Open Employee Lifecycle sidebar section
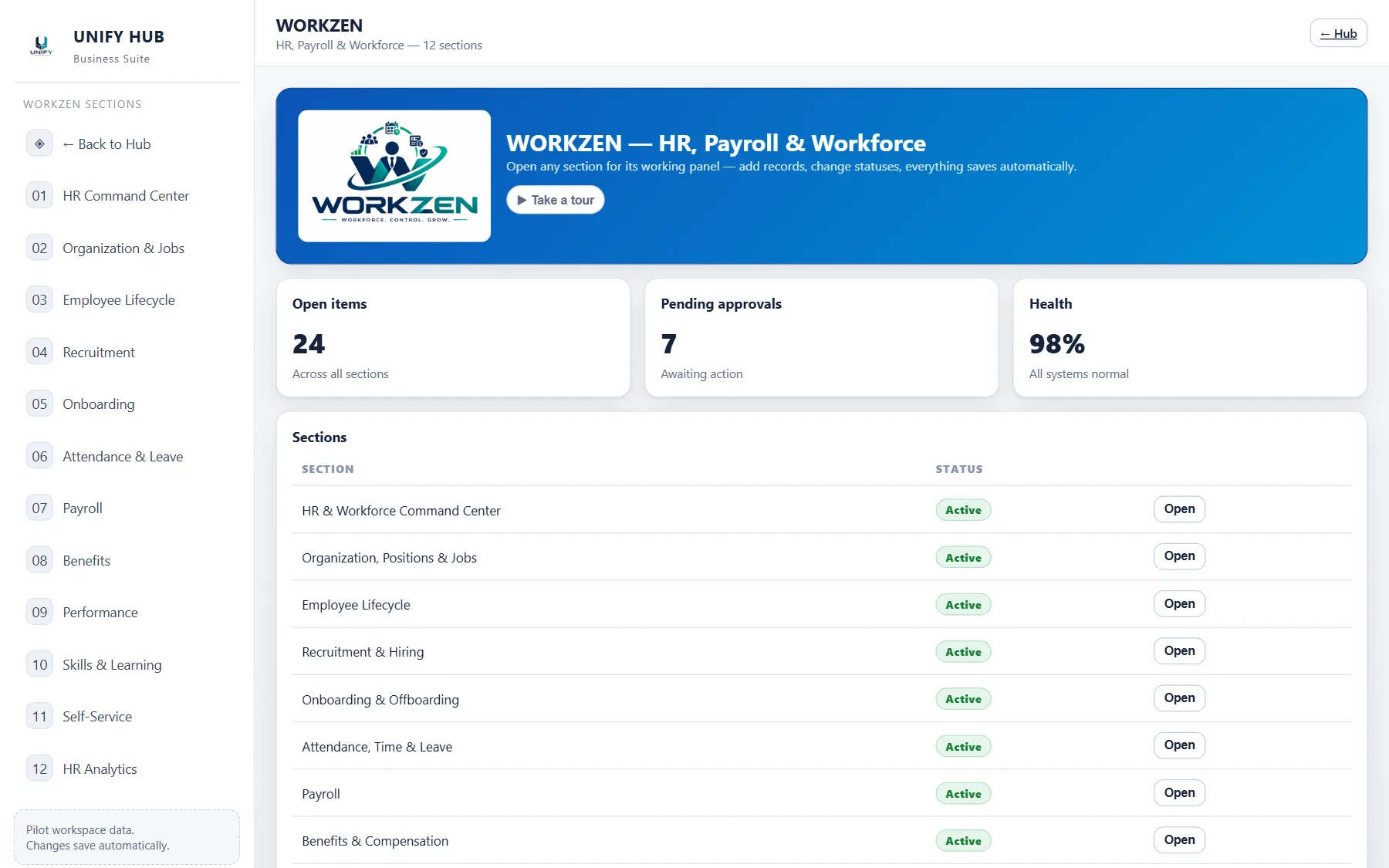This screenshot has height=868, width=1389. [127, 300]
